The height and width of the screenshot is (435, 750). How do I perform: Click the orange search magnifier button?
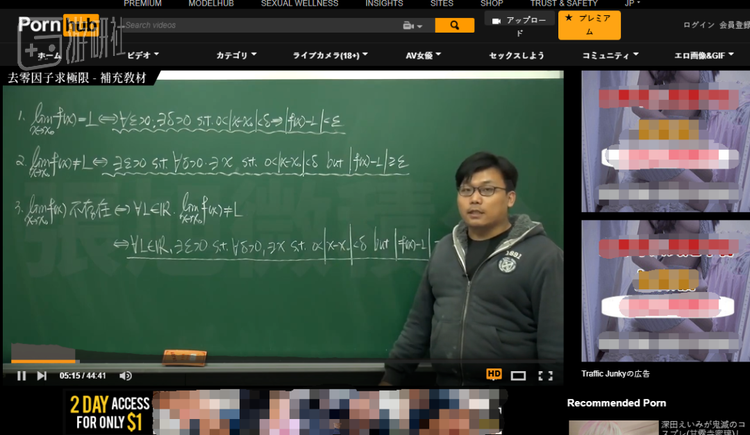click(455, 25)
